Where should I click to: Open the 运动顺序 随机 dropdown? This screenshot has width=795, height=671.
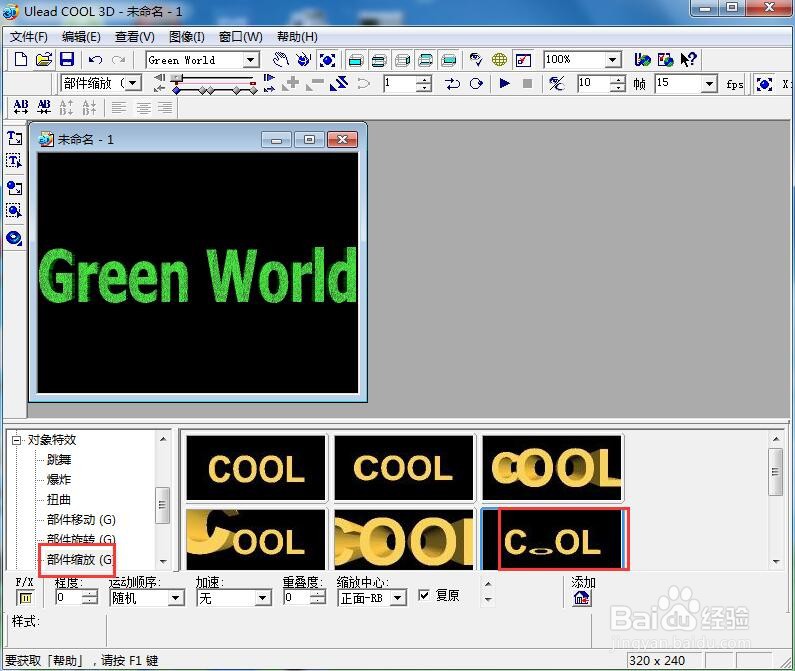click(176, 598)
